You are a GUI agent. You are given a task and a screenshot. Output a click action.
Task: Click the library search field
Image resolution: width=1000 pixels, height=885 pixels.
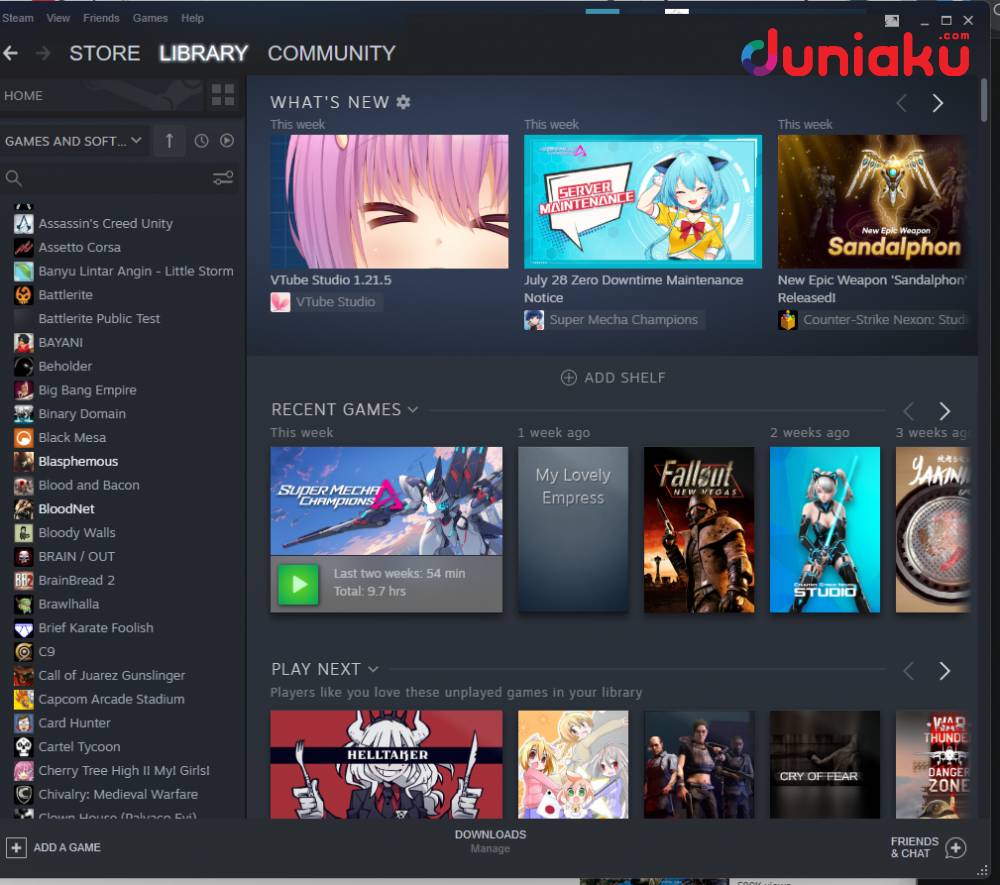[110, 178]
